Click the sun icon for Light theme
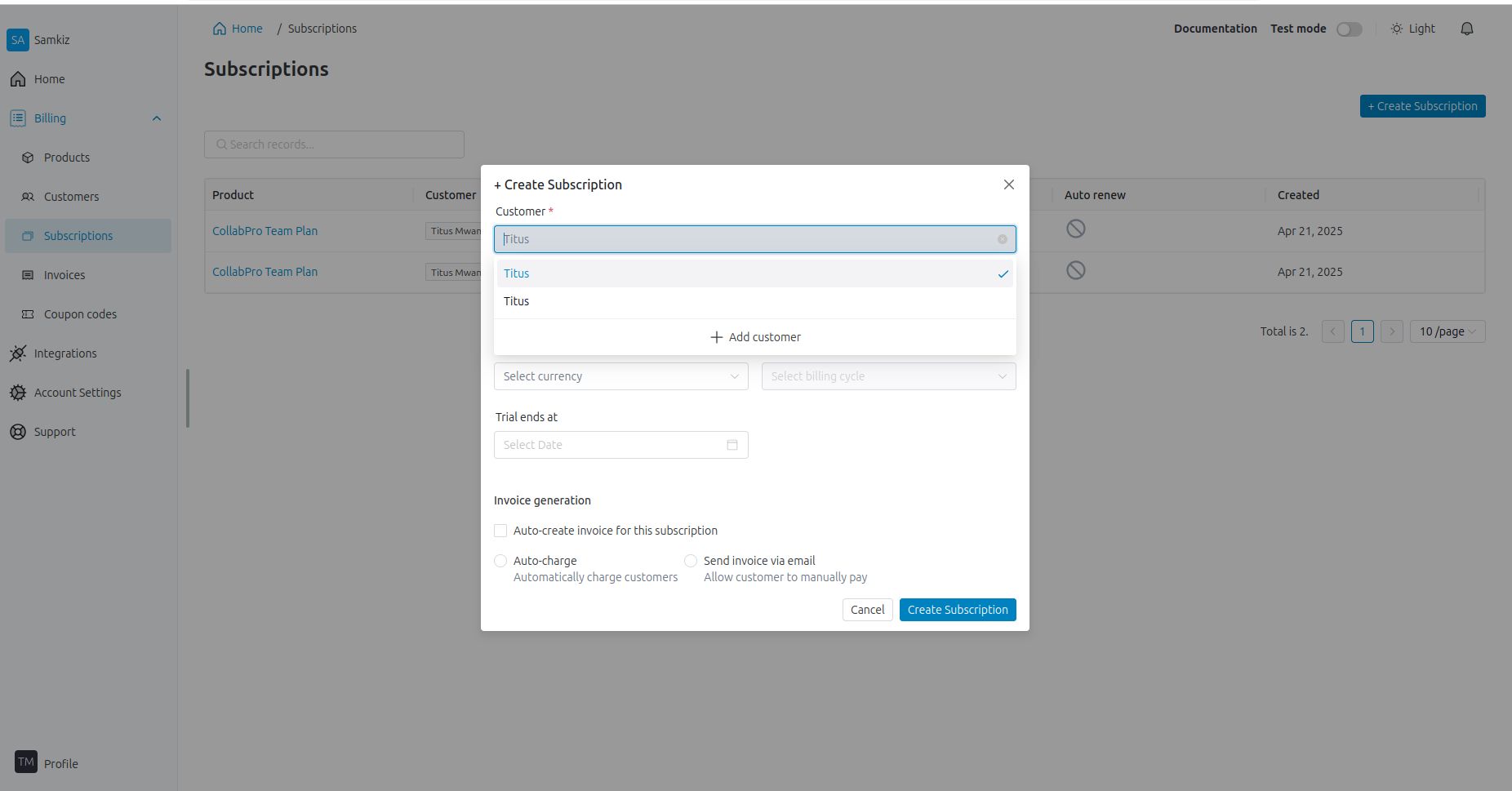The image size is (1512, 791). click(1396, 29)
